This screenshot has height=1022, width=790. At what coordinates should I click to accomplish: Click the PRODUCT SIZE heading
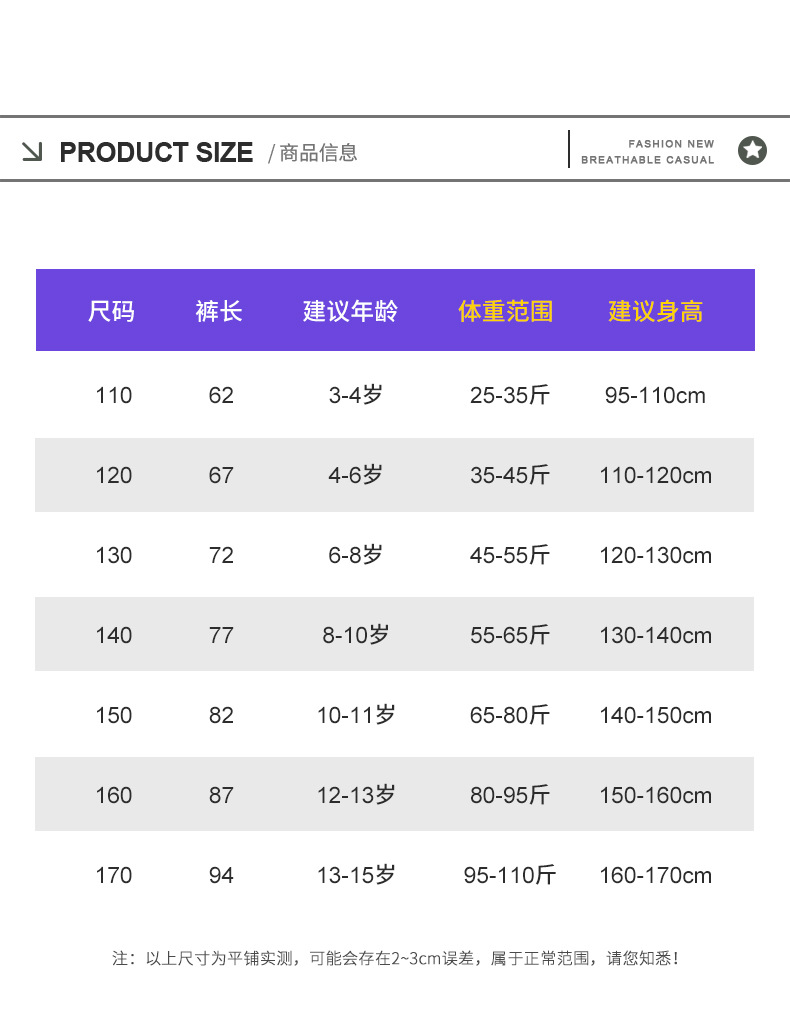coord(156,153)
